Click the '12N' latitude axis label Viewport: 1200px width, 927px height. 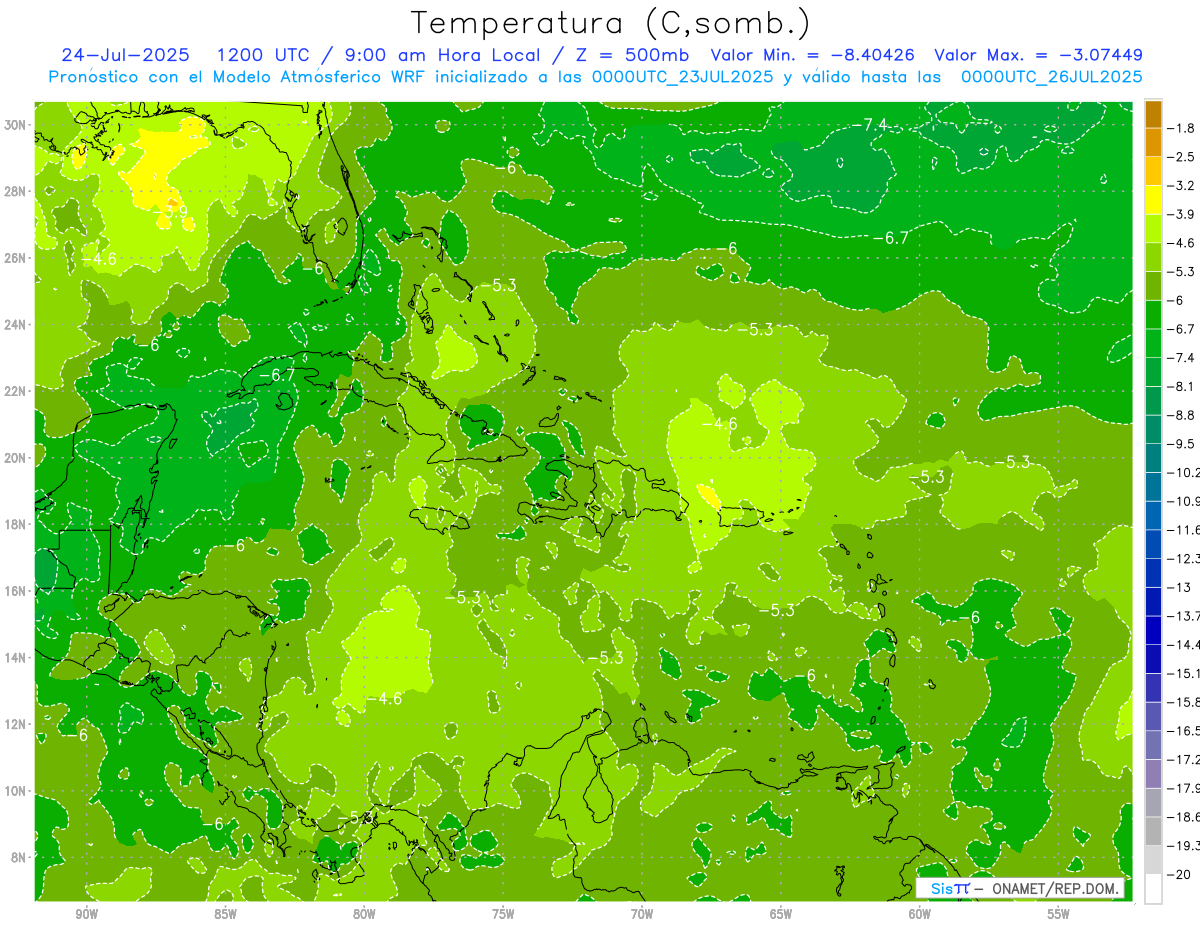[x=17, y=724]
